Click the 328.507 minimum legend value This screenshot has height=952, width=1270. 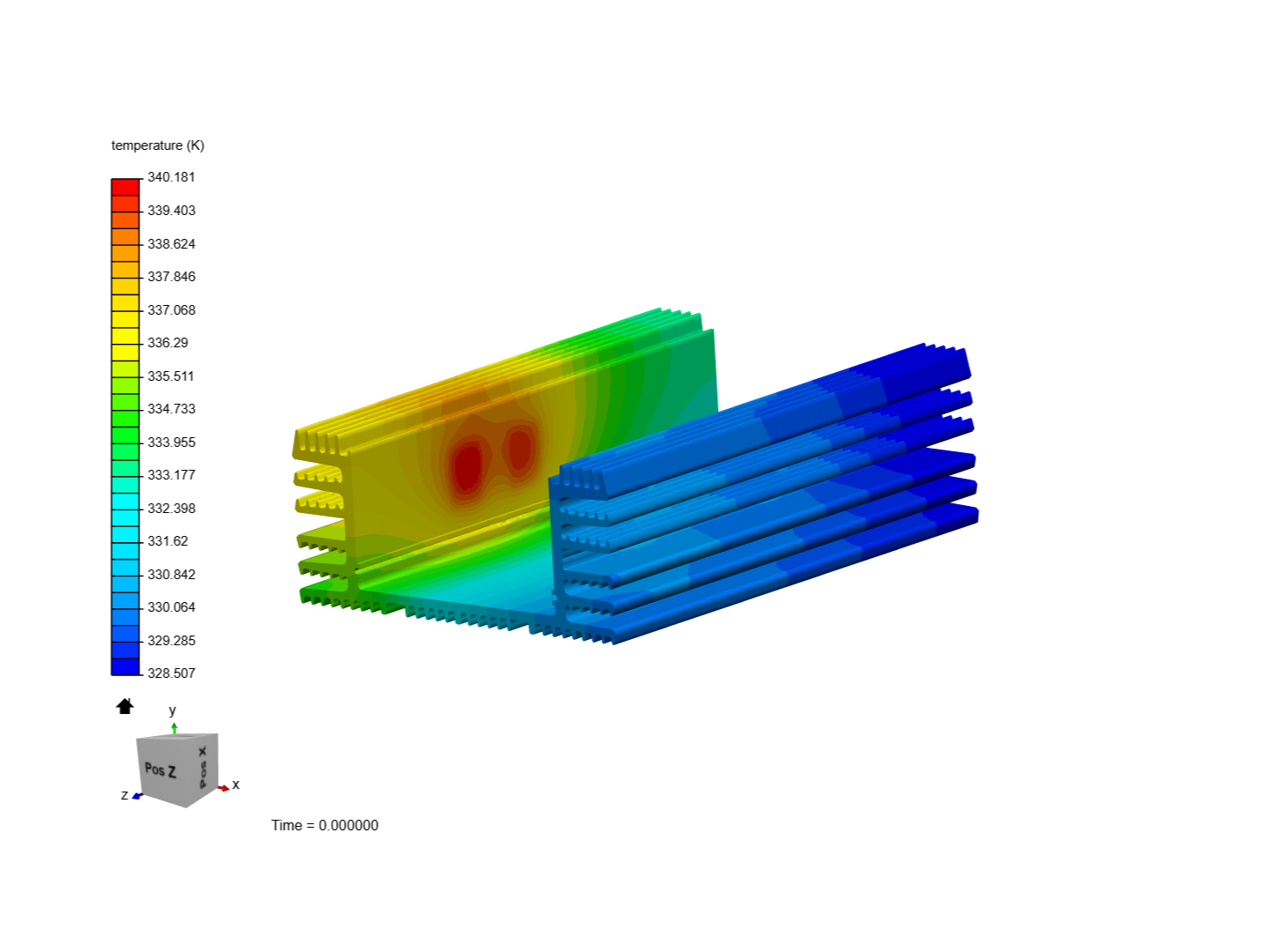click(x=171, y=673)
